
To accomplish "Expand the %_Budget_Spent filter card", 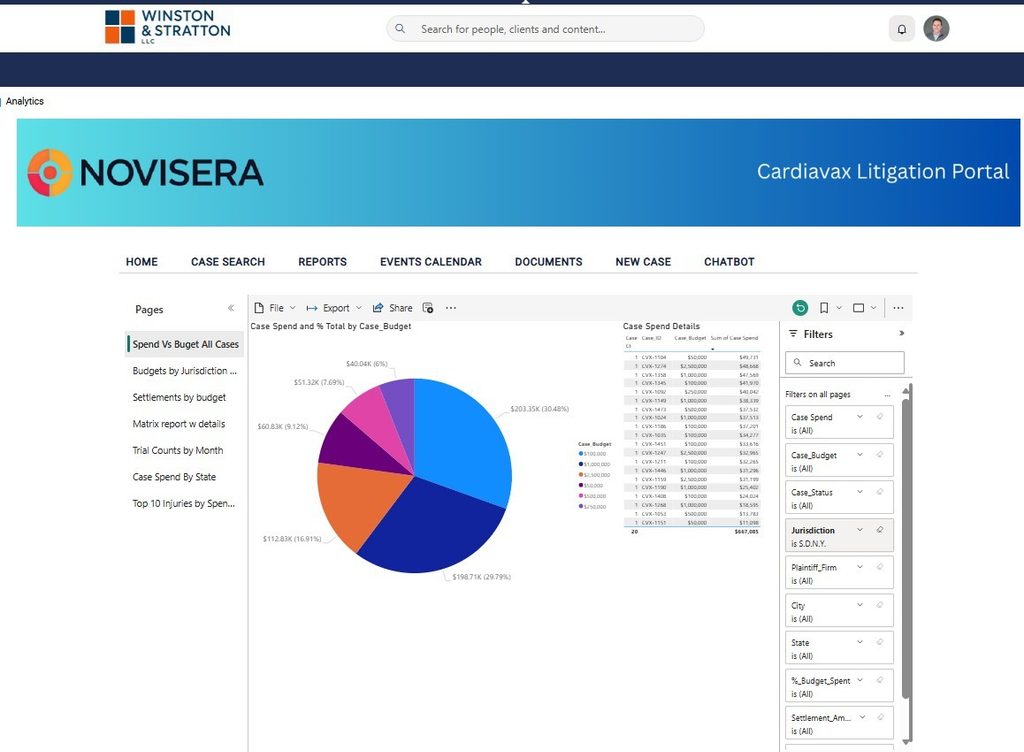I will point(860,680).
